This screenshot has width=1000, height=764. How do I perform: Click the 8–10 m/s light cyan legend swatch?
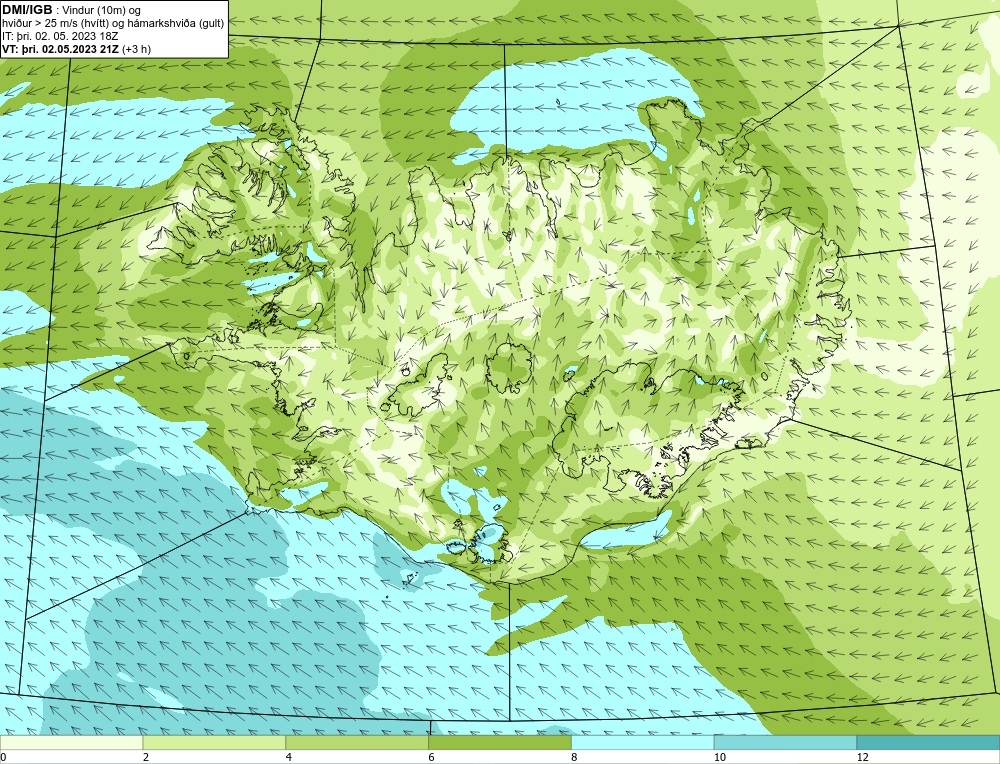pyautogui.click(x=643, y=742)
